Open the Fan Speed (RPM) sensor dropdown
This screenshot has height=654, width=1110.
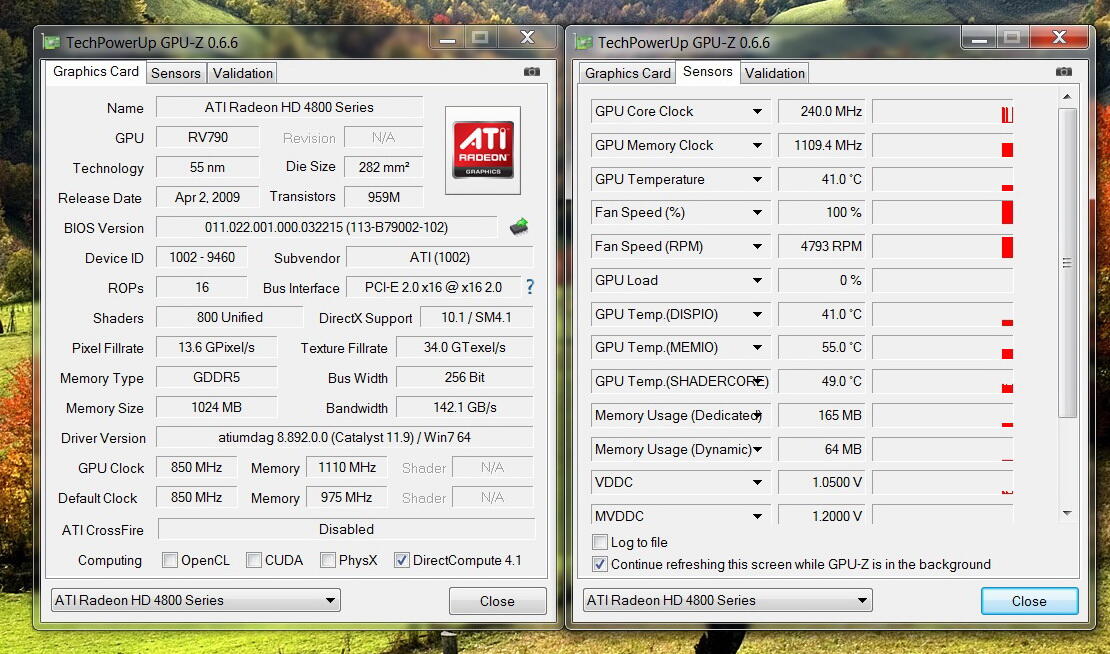click(x=757, y=246)
